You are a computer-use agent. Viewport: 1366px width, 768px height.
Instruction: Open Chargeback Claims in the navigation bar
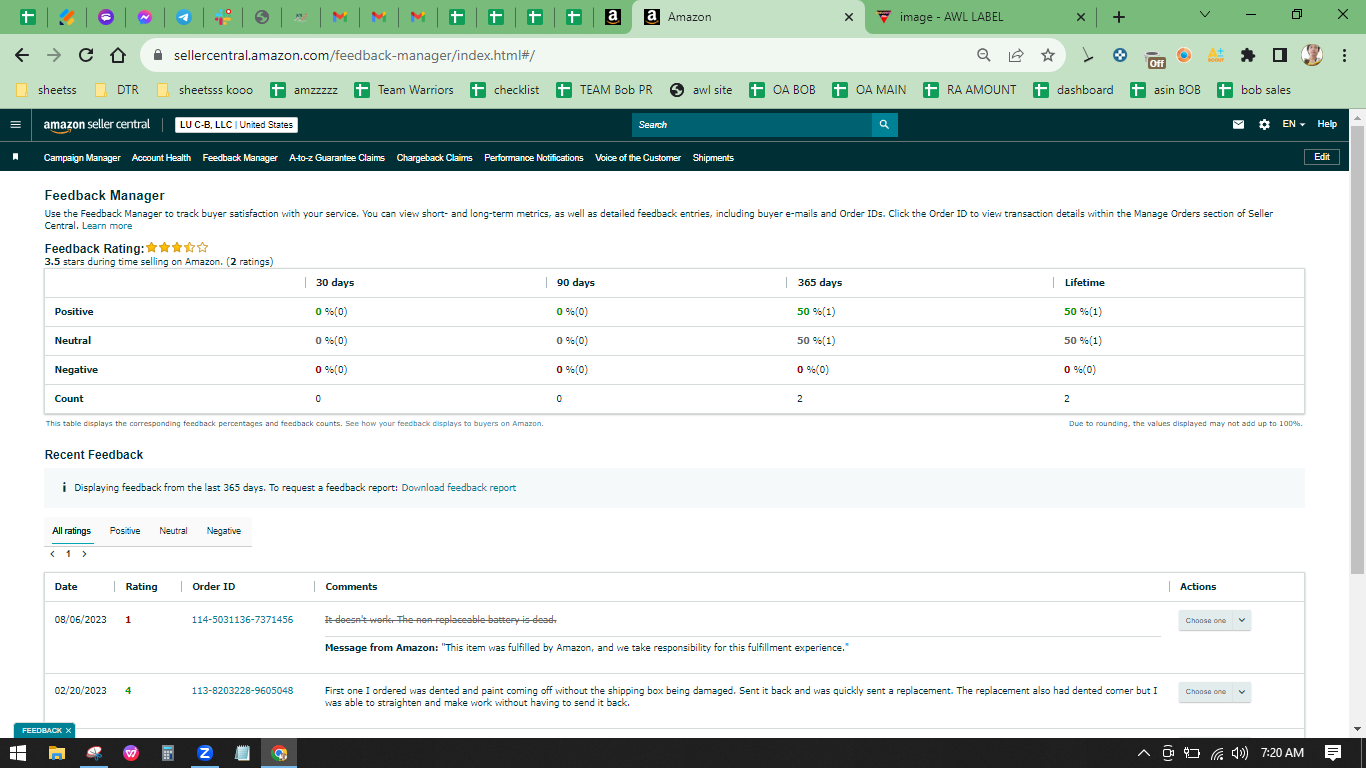click(434, 158)
